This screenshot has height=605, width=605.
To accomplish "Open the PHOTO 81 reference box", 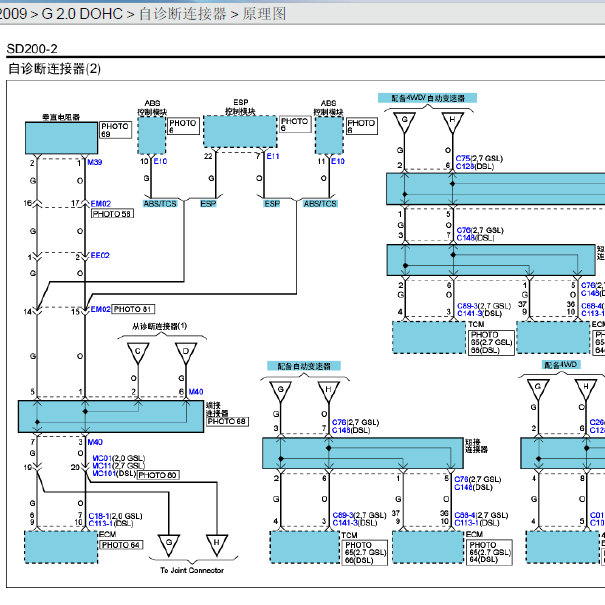I will point(133,309).
